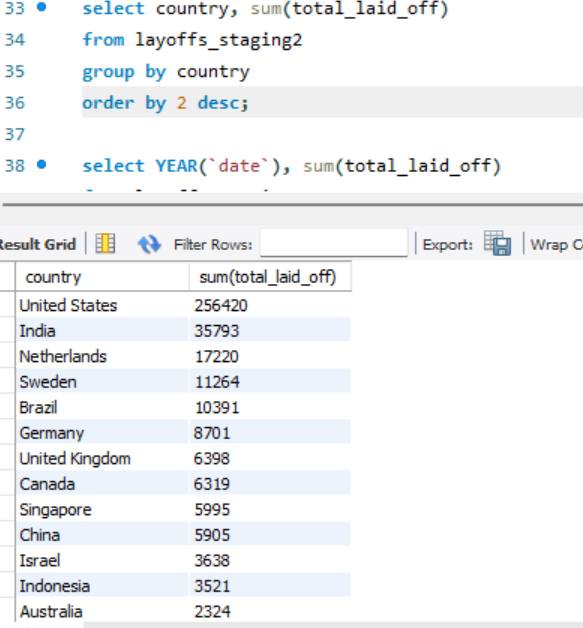Select the Brazil country cell
The width and height of the screenshot is (583, 628).
coord(102,407)
